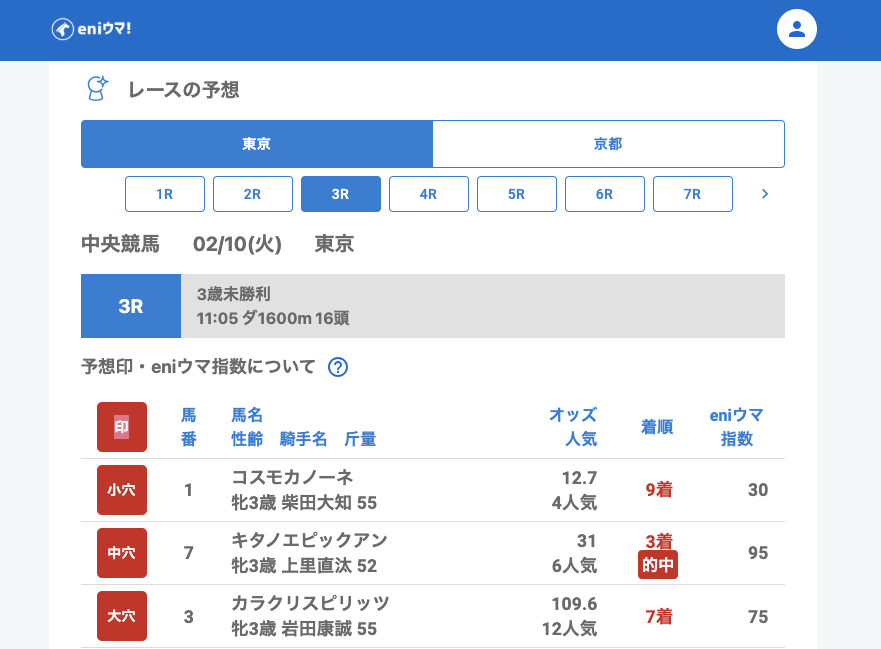Click the 大穴 prediction mark badge

point(122,616)
